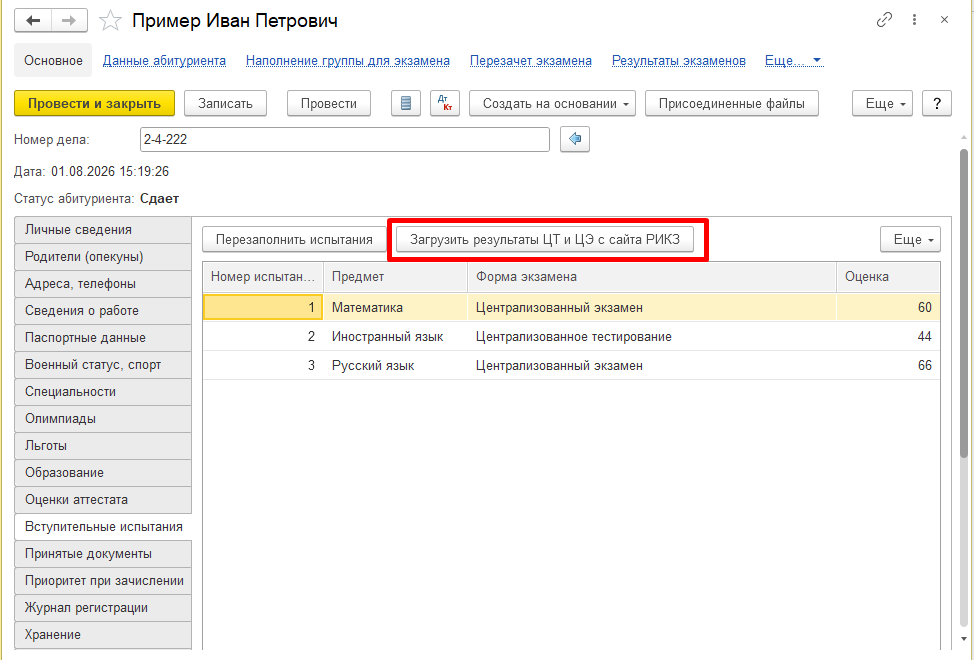Image resolution: width=974 pixels, height=660 pixels.
Task: Click the blue arrow beside Номер дела
Action: point(575,139)
